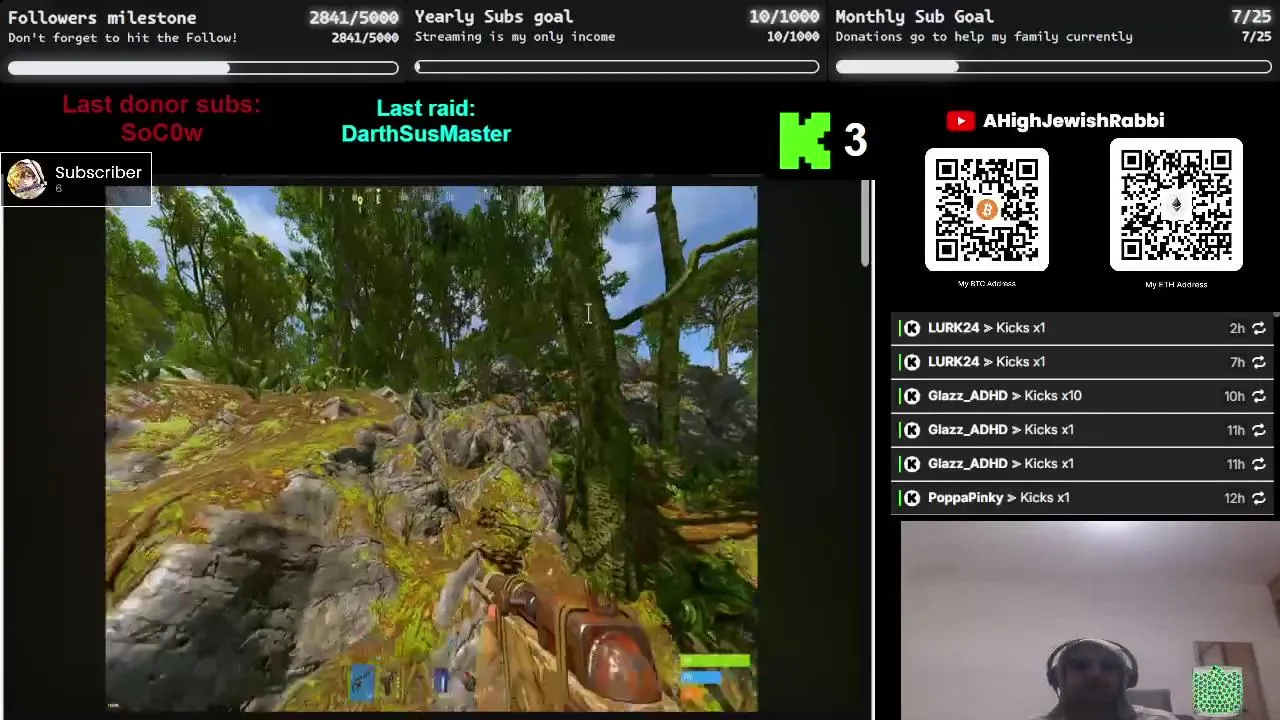Click the number 3 beside the Kick logo

click(x=854, y=141)
